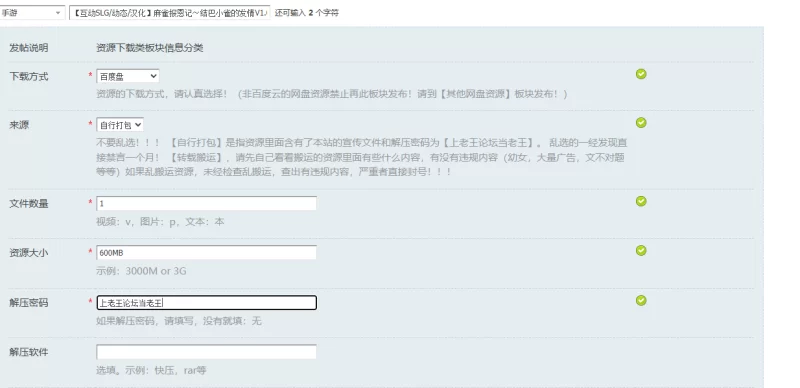
Task: Click the green check icon beside 来源
Action: coord(641,123)
